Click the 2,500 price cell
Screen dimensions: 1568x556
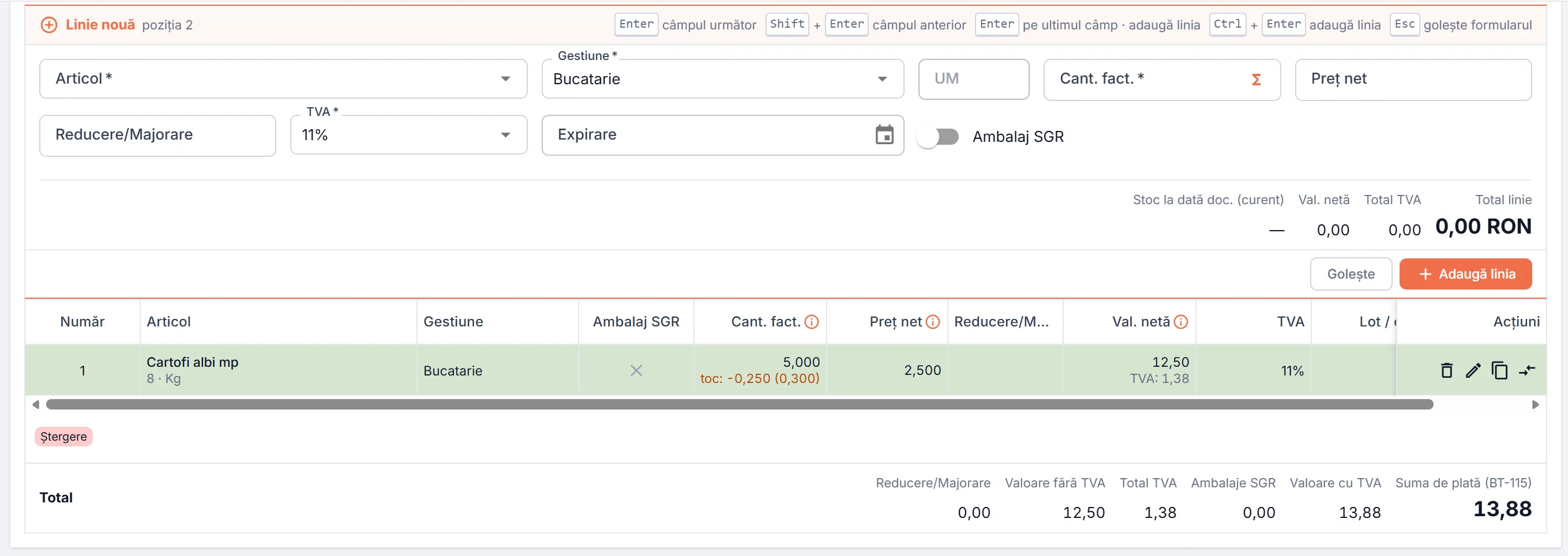[x=887, y=370]
